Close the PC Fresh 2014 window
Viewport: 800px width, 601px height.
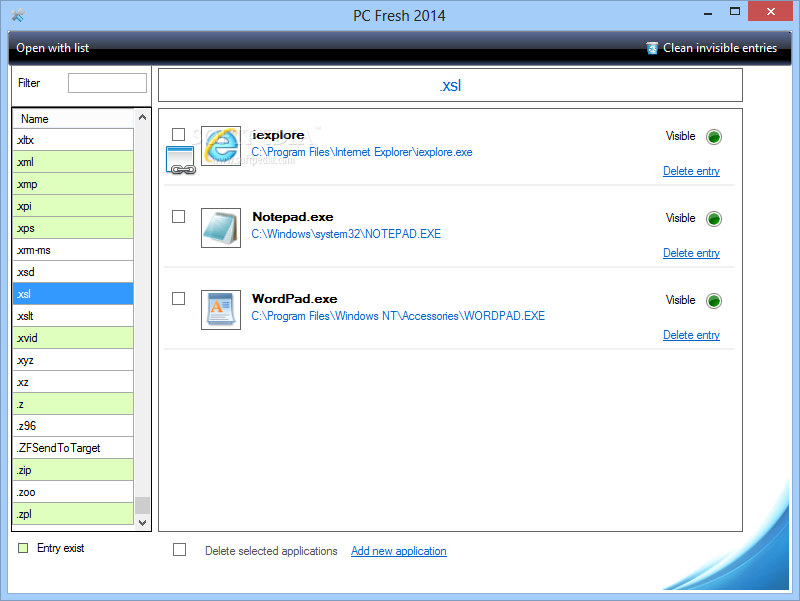(770, 11)
